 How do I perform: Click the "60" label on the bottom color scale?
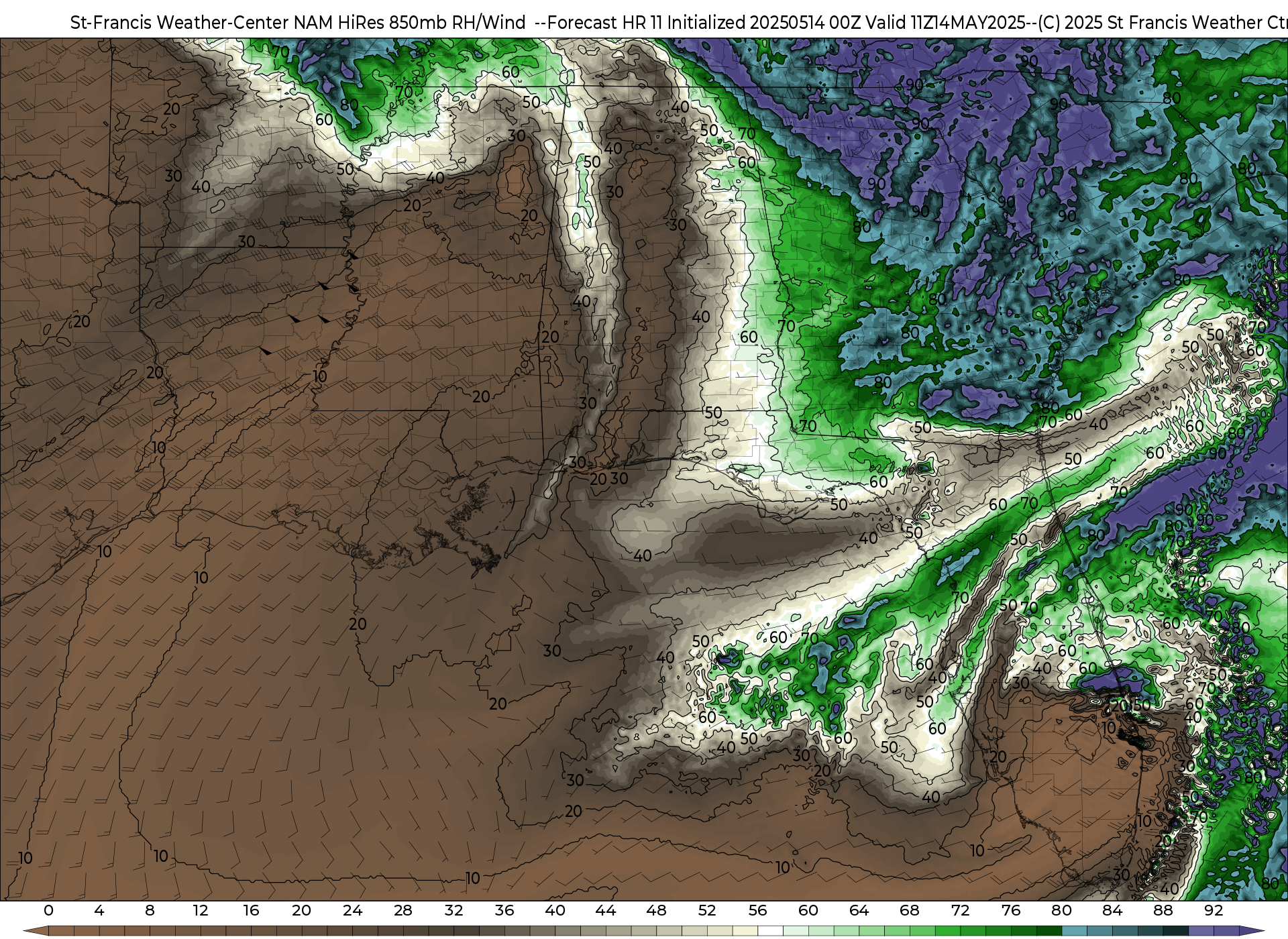808,910
